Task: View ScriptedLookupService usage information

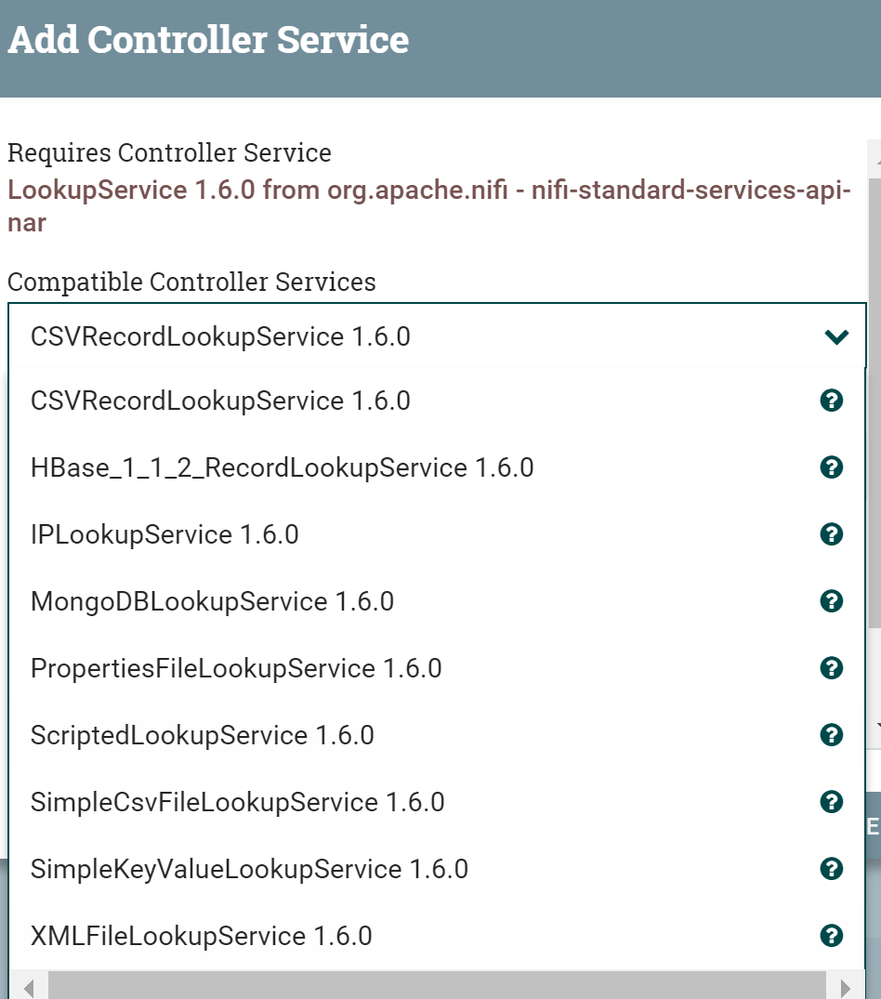Action: tap(831, 734)
